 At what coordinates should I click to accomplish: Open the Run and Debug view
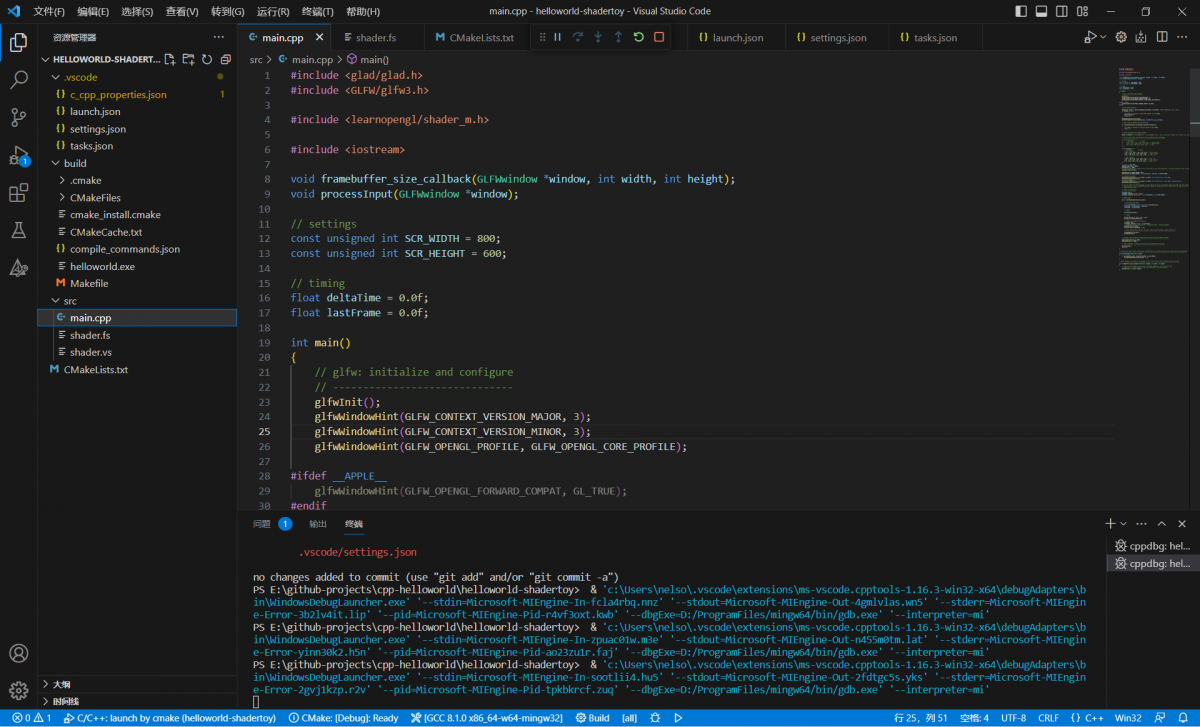pyautogui.click(x=18, y=156)
